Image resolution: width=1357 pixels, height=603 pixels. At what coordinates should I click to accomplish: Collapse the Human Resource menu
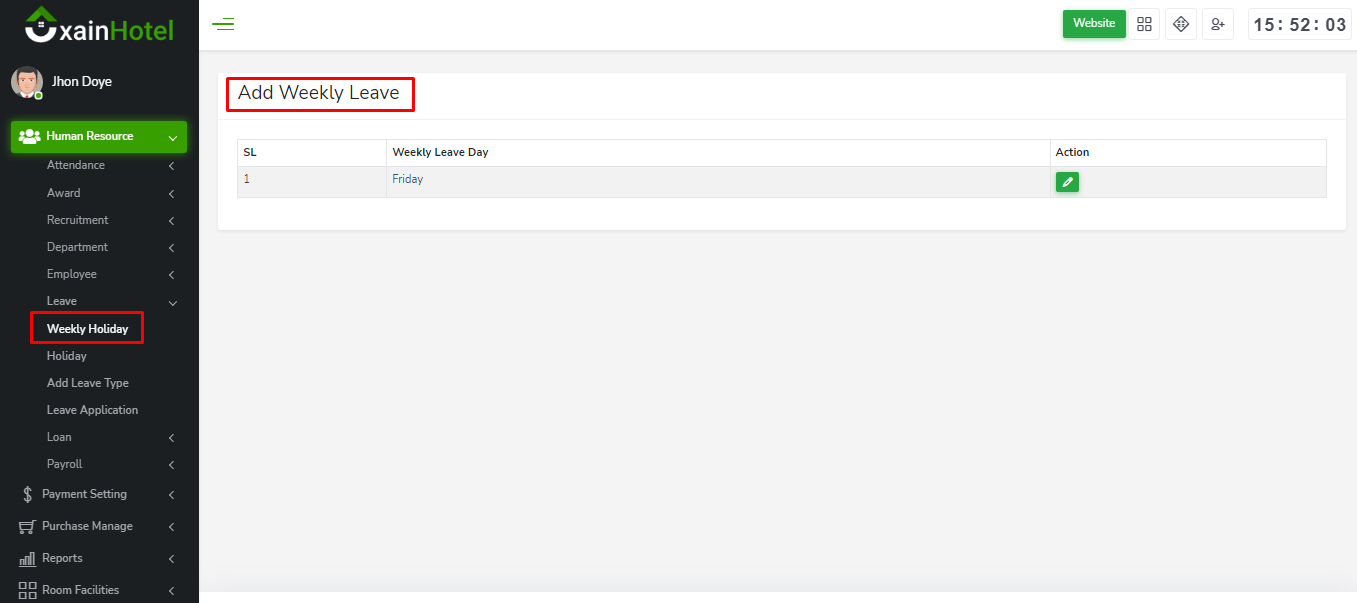point(98,137)
